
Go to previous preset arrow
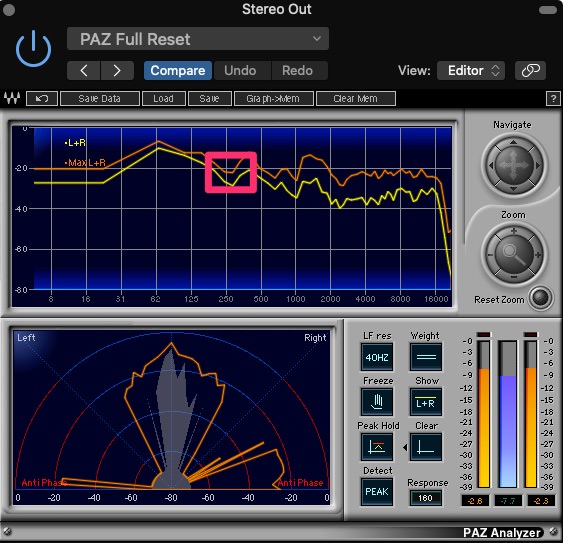pos(84,70)
